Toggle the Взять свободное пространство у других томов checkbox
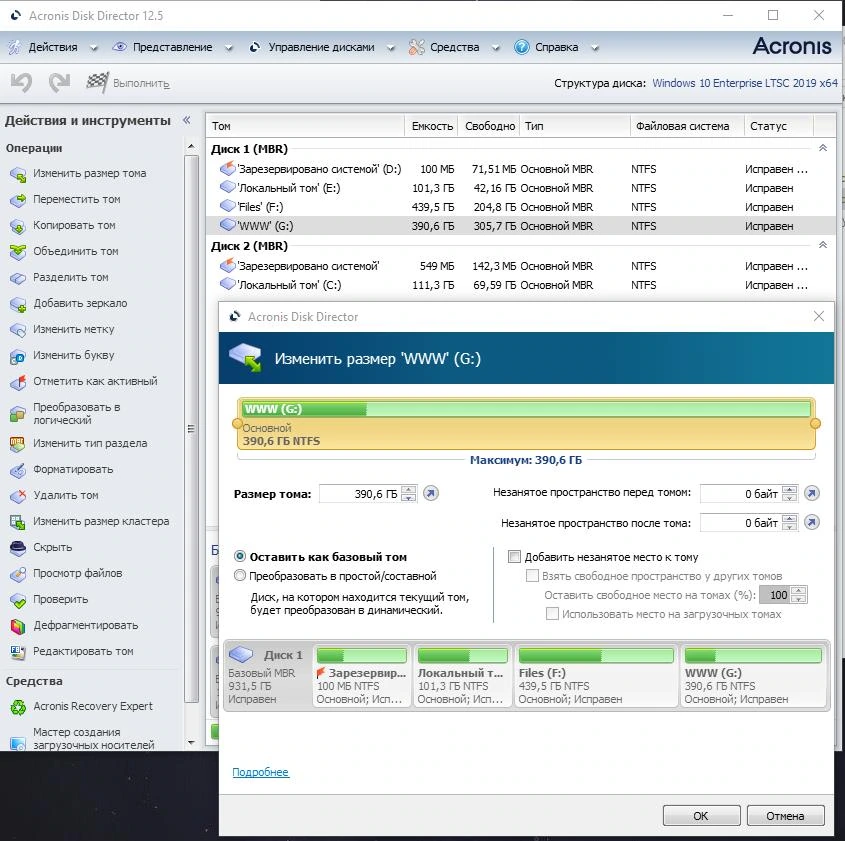This screenshot has width=845, height=841. pyautogui.click(x=532, y=575)
